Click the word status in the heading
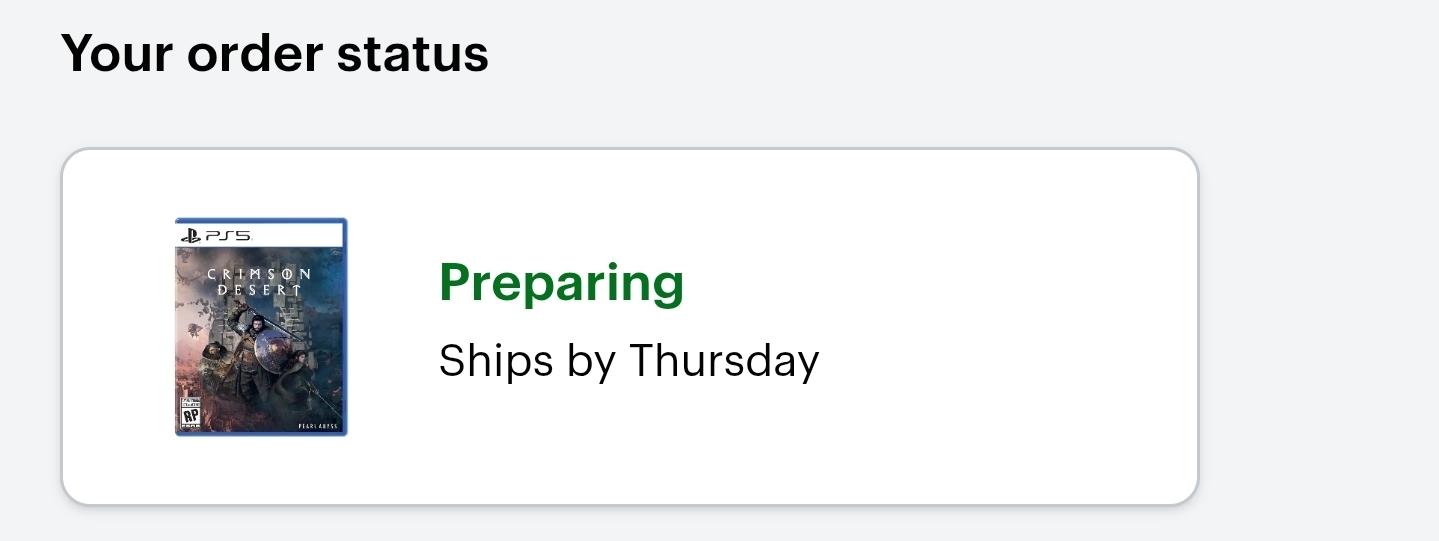 (412, 53)
